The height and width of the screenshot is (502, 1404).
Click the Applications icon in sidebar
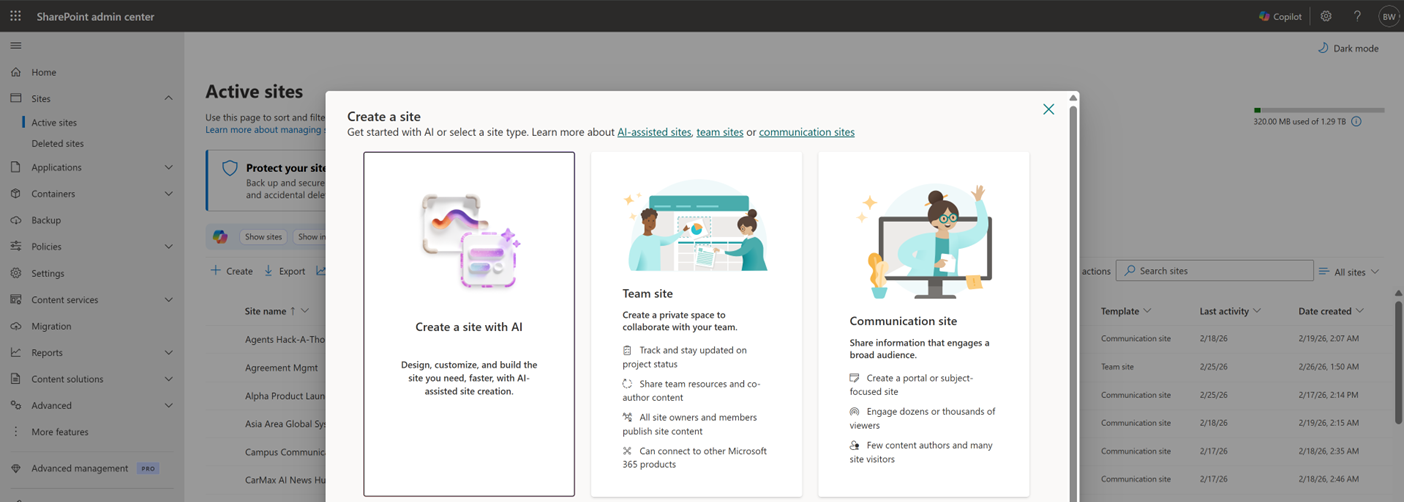pyautogui.click(x=15, y=167)
